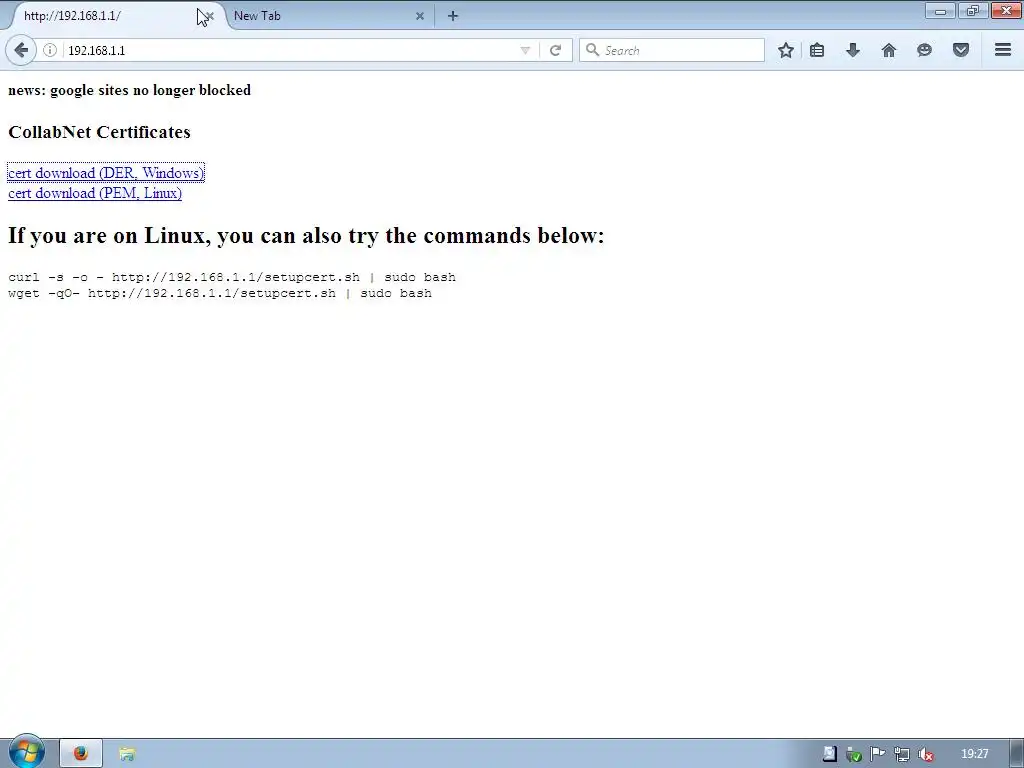The height and width of the screenshot is (768, 1024).
Task: Open the Downloads arrow panel
Action: [x=853, y=50]
